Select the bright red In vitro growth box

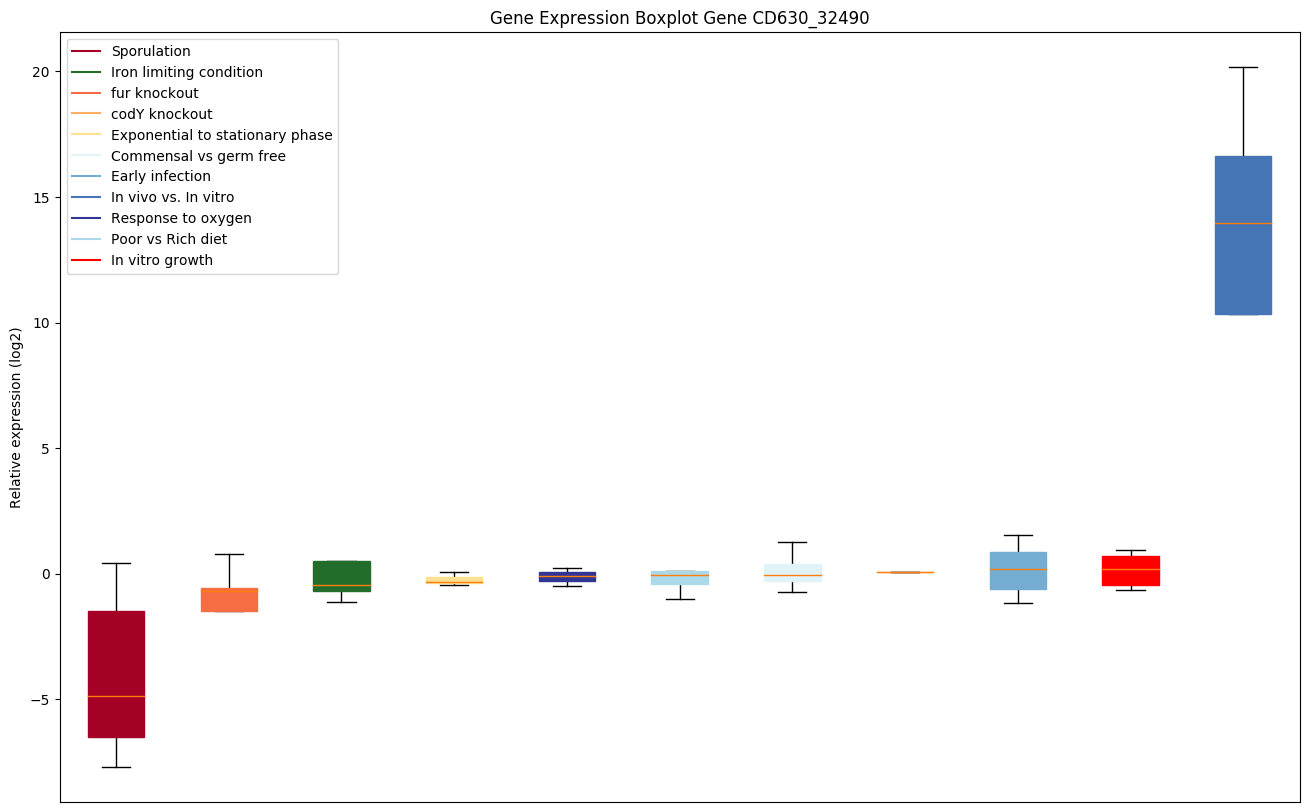(x=1130, y=570)
